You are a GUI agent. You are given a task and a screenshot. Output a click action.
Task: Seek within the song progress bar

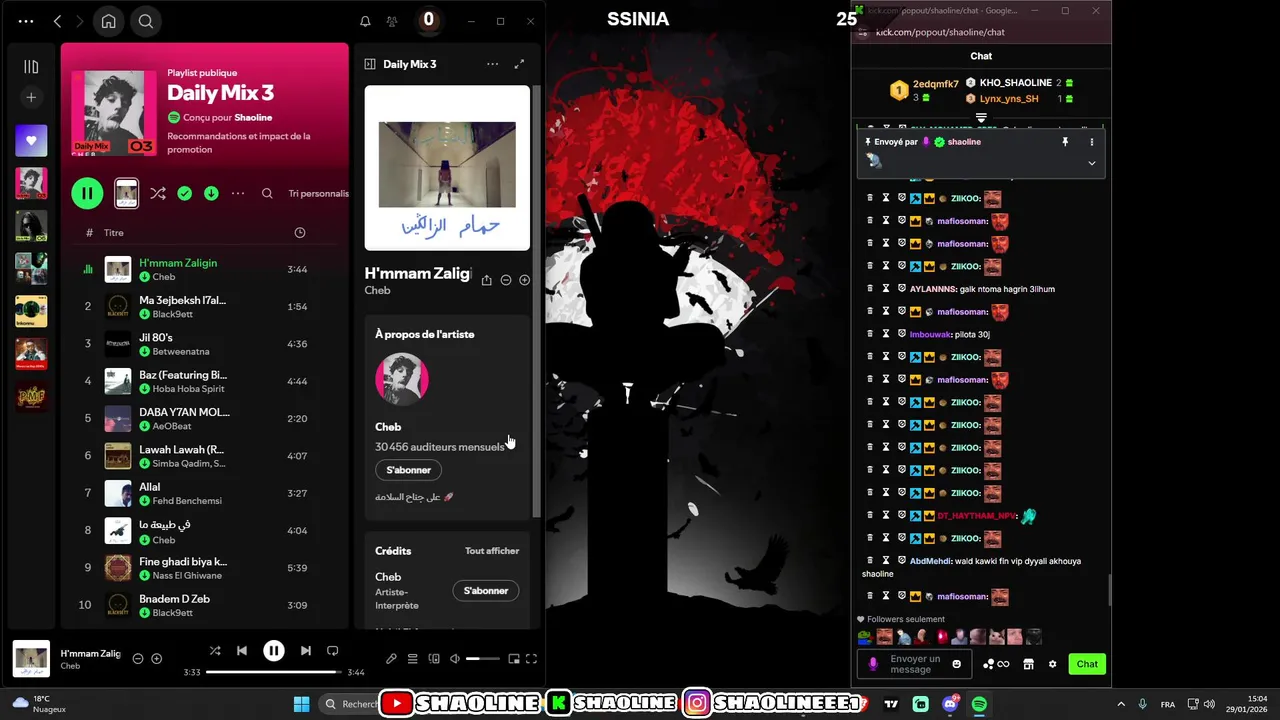273,672
